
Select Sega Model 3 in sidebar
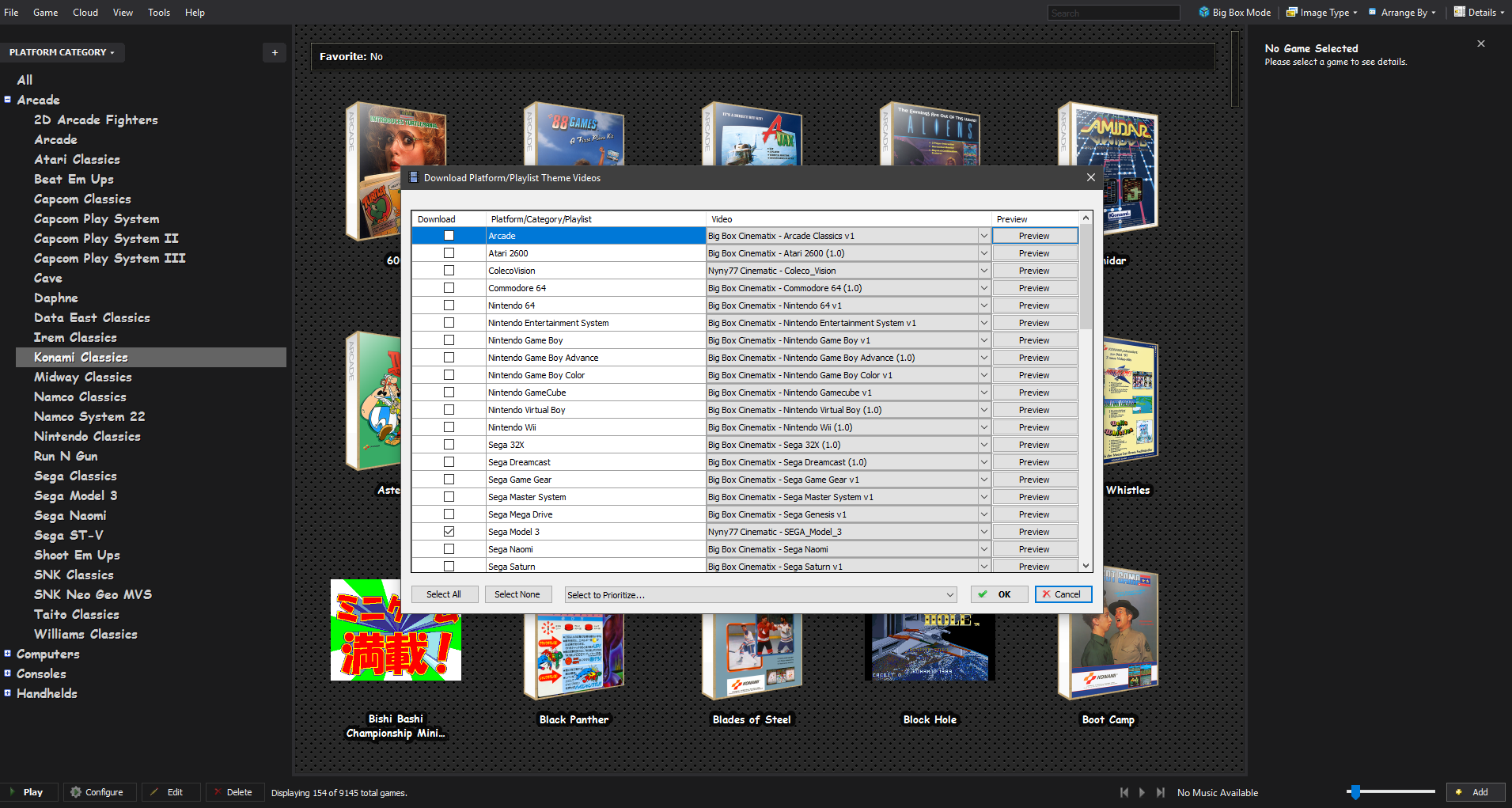[x=76, y=496]
